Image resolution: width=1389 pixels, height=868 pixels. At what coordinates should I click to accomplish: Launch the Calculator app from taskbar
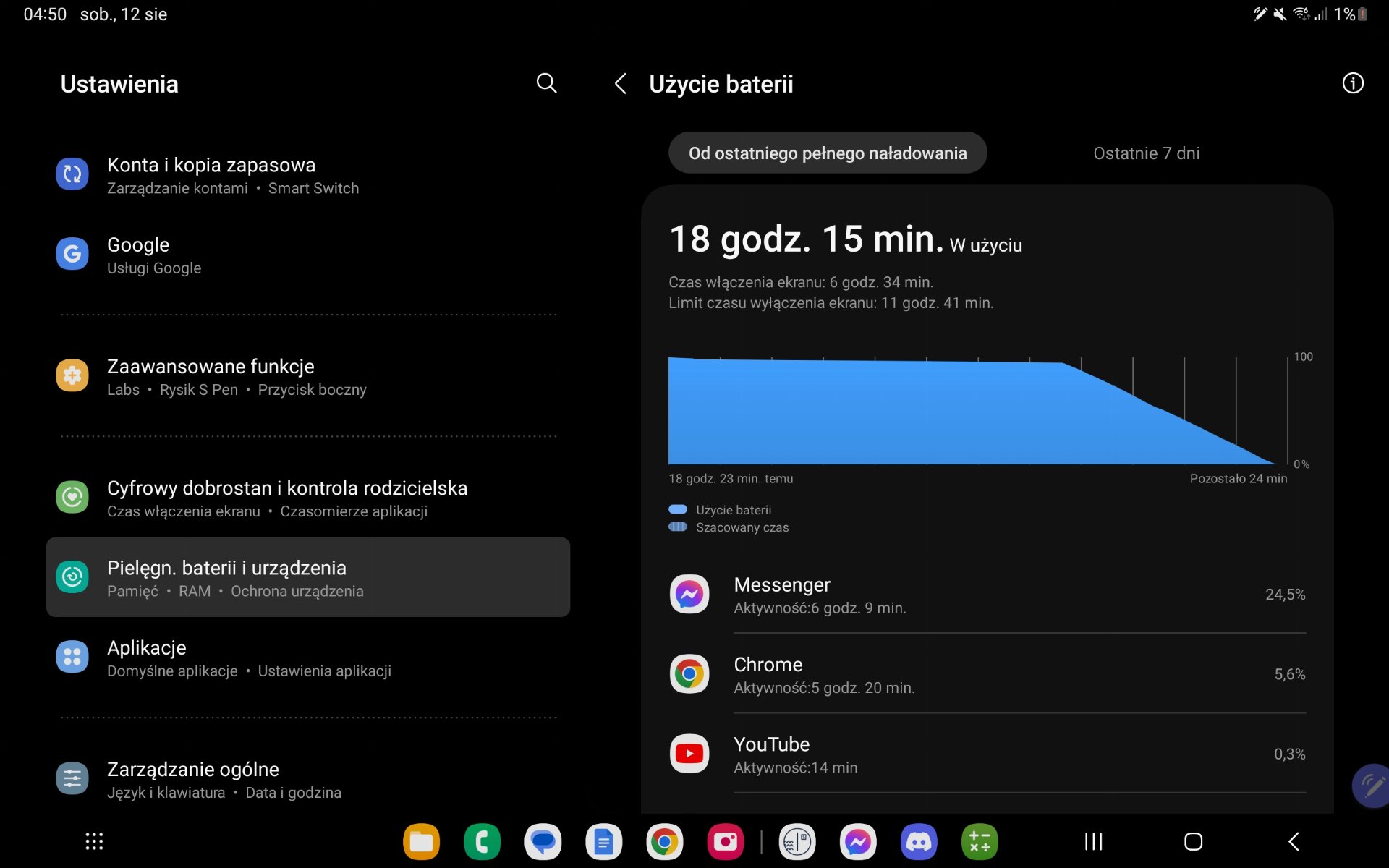point(980,842)
